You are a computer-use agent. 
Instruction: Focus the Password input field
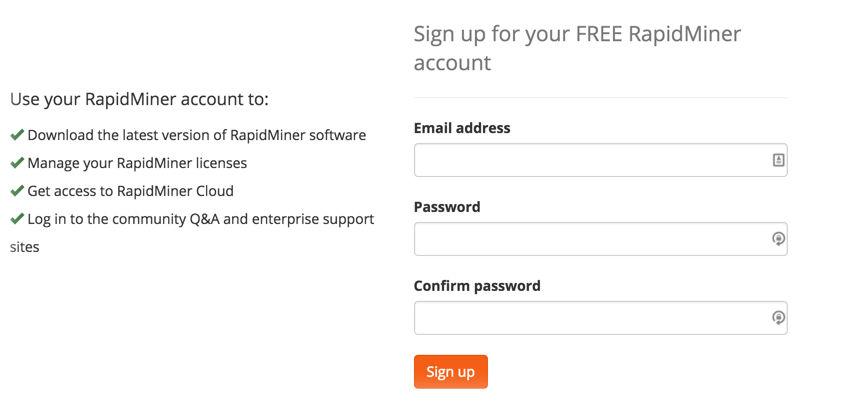590,239
